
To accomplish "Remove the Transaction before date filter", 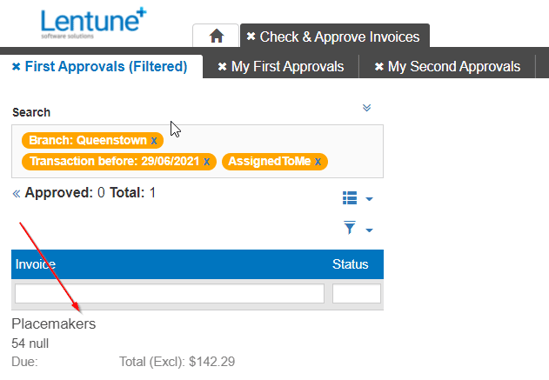I will pyautogui.click(x=207, y=161).
